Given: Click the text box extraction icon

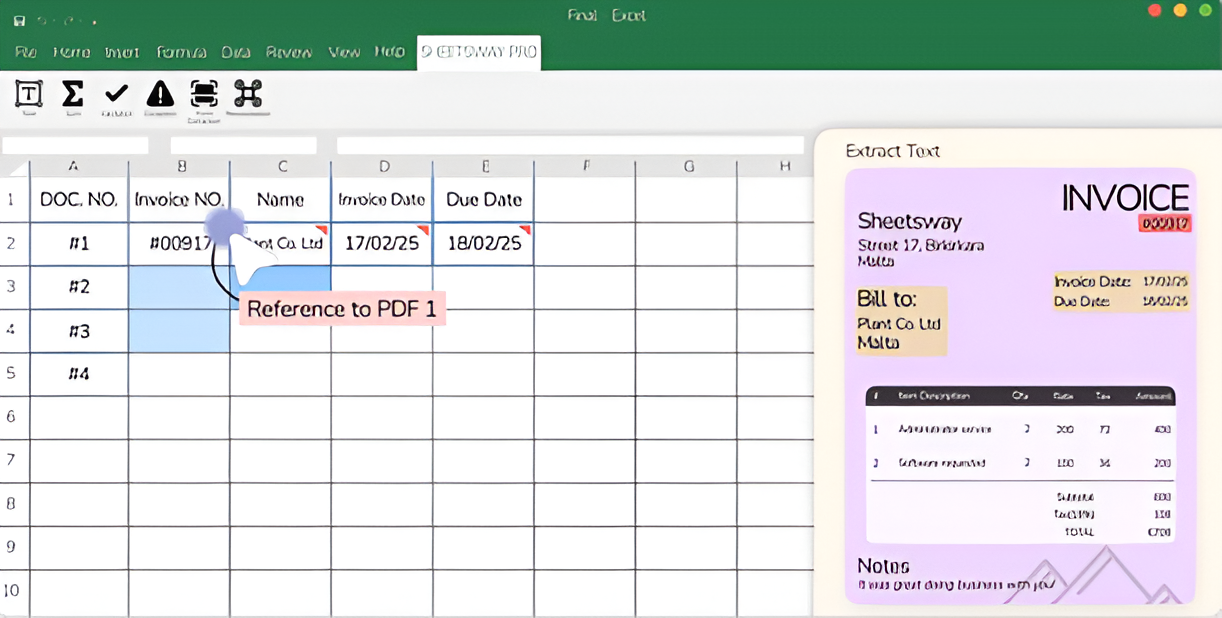Looking at the screenshot, I should point(30,94).
